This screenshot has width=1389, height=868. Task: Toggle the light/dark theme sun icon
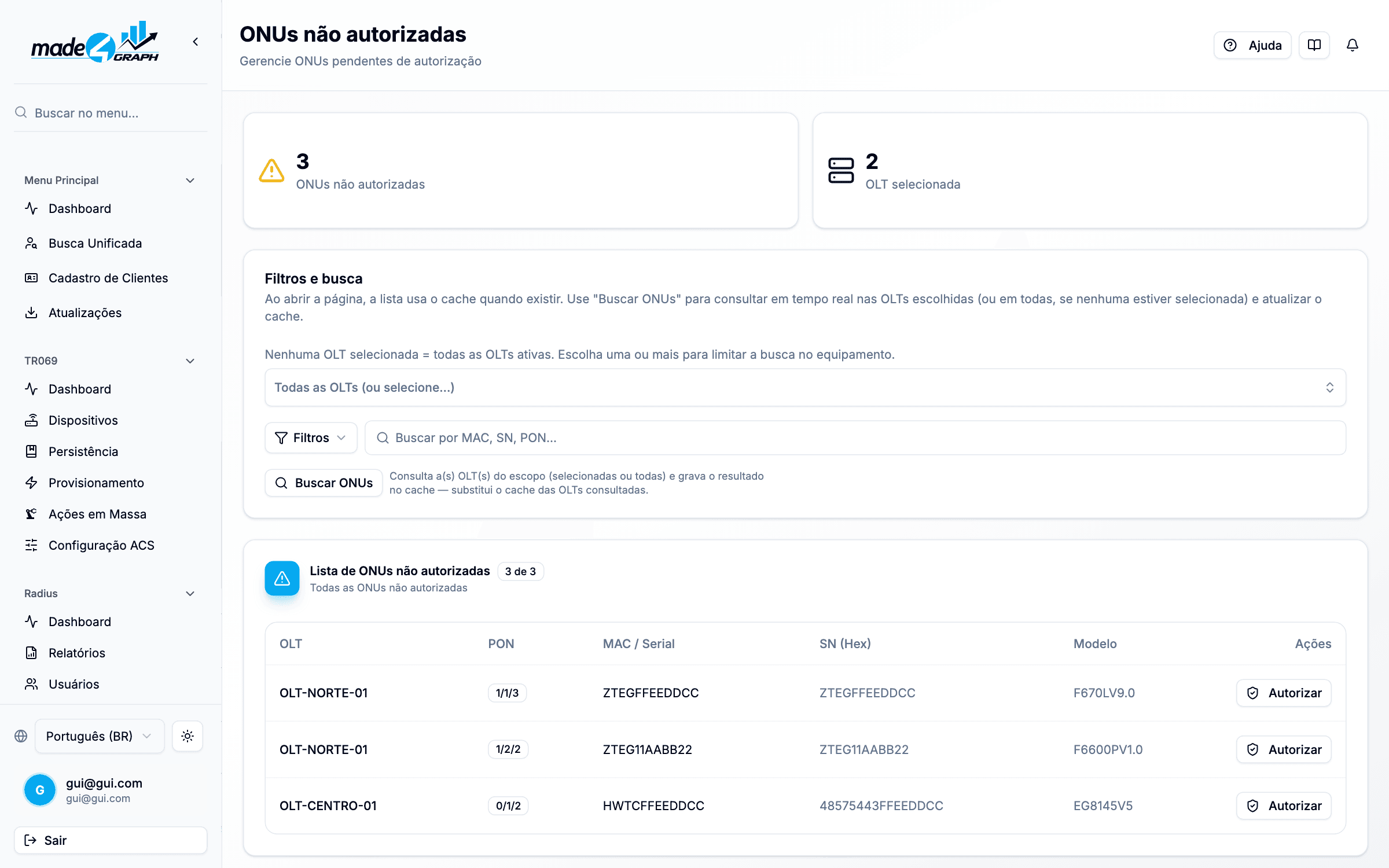pos(187,736)
